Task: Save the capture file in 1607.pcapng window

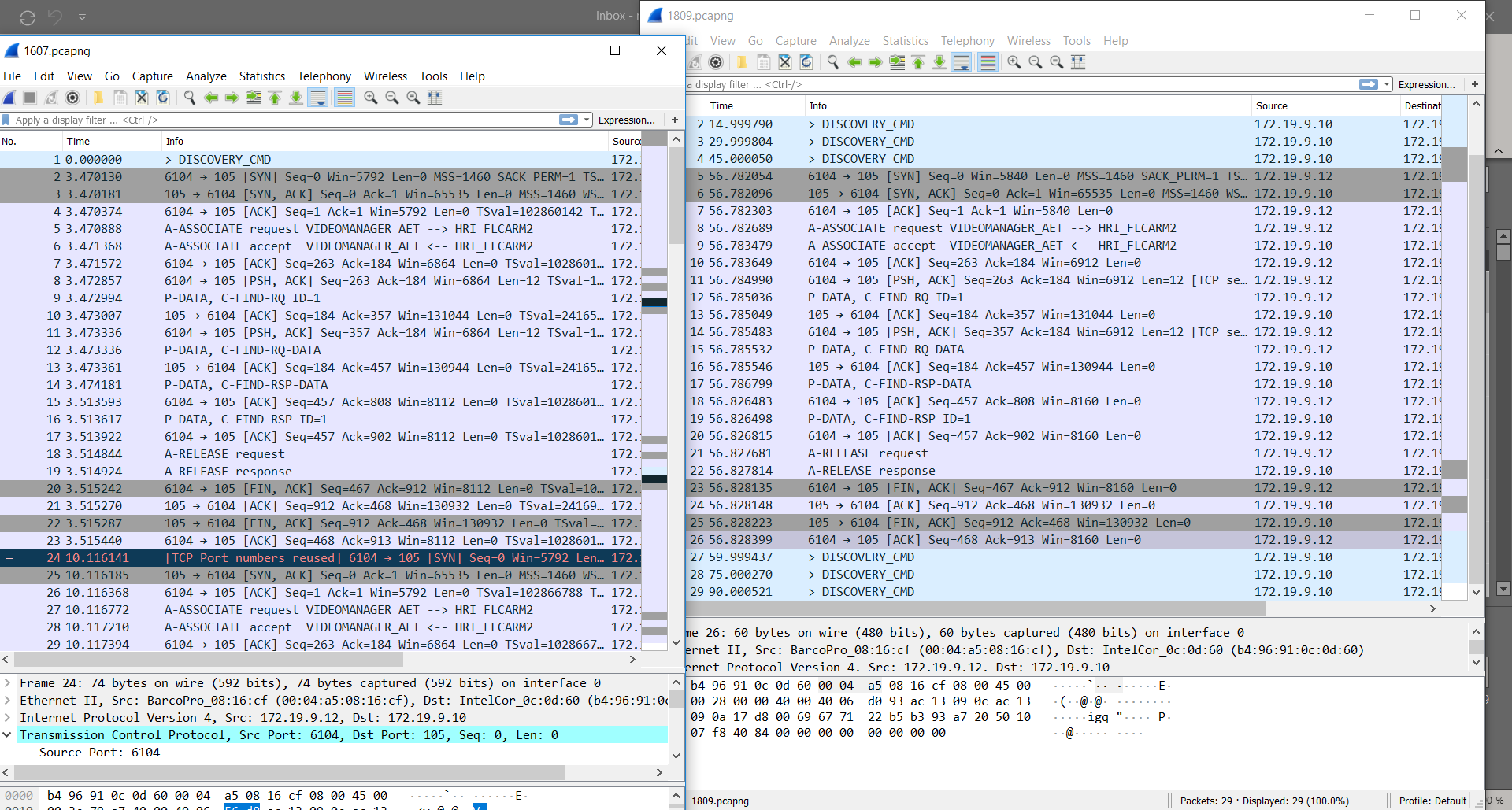Action: pos(120,98)
